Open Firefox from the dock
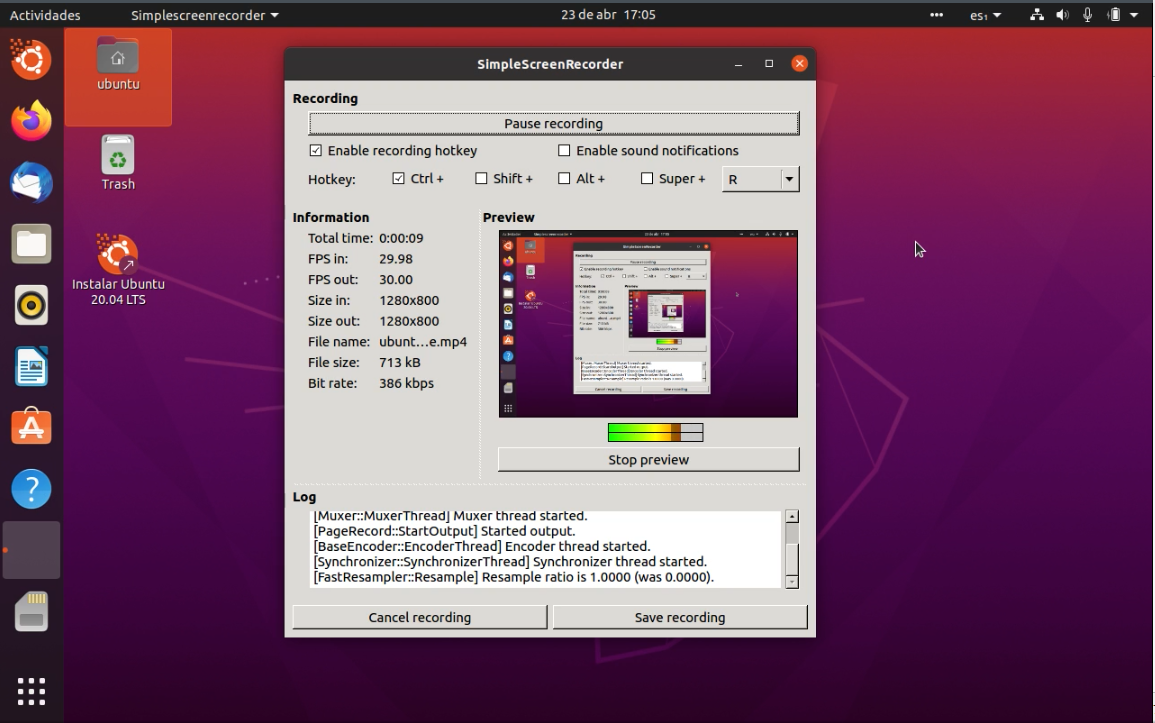1155x723 pixels. 30,120
